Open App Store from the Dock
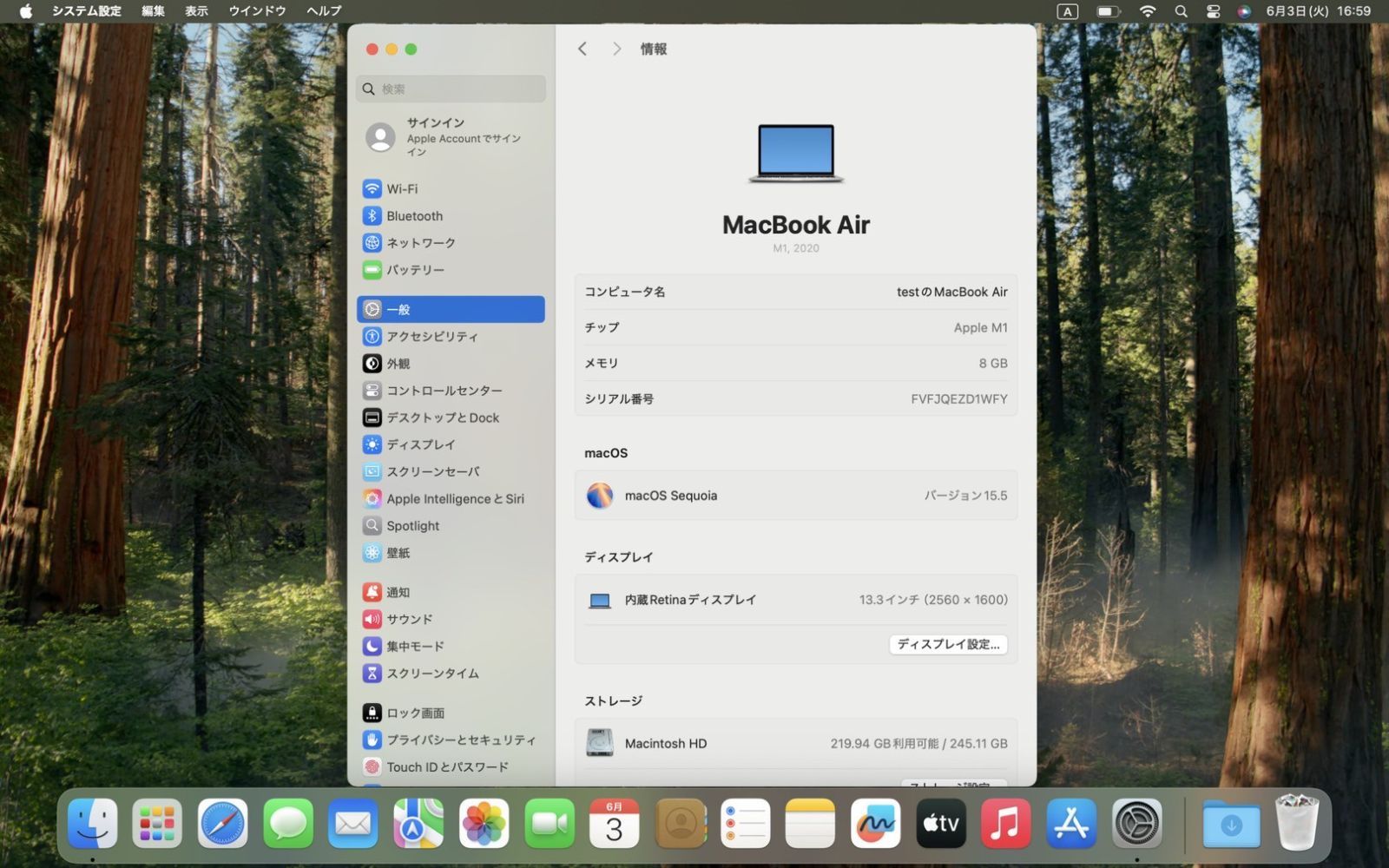 coord(1071,823)
